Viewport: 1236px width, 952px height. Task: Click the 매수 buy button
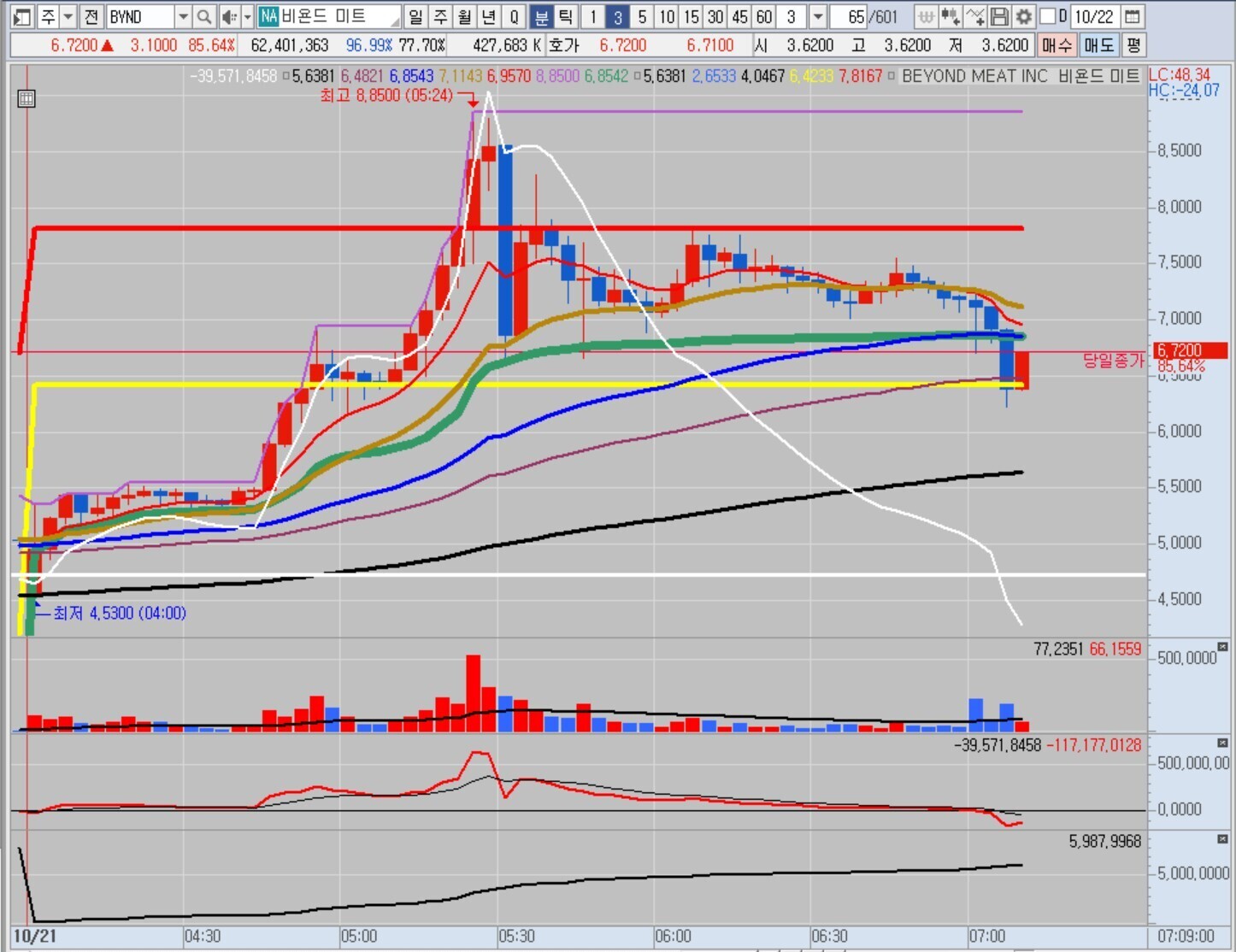click(x=1056, y=44)
